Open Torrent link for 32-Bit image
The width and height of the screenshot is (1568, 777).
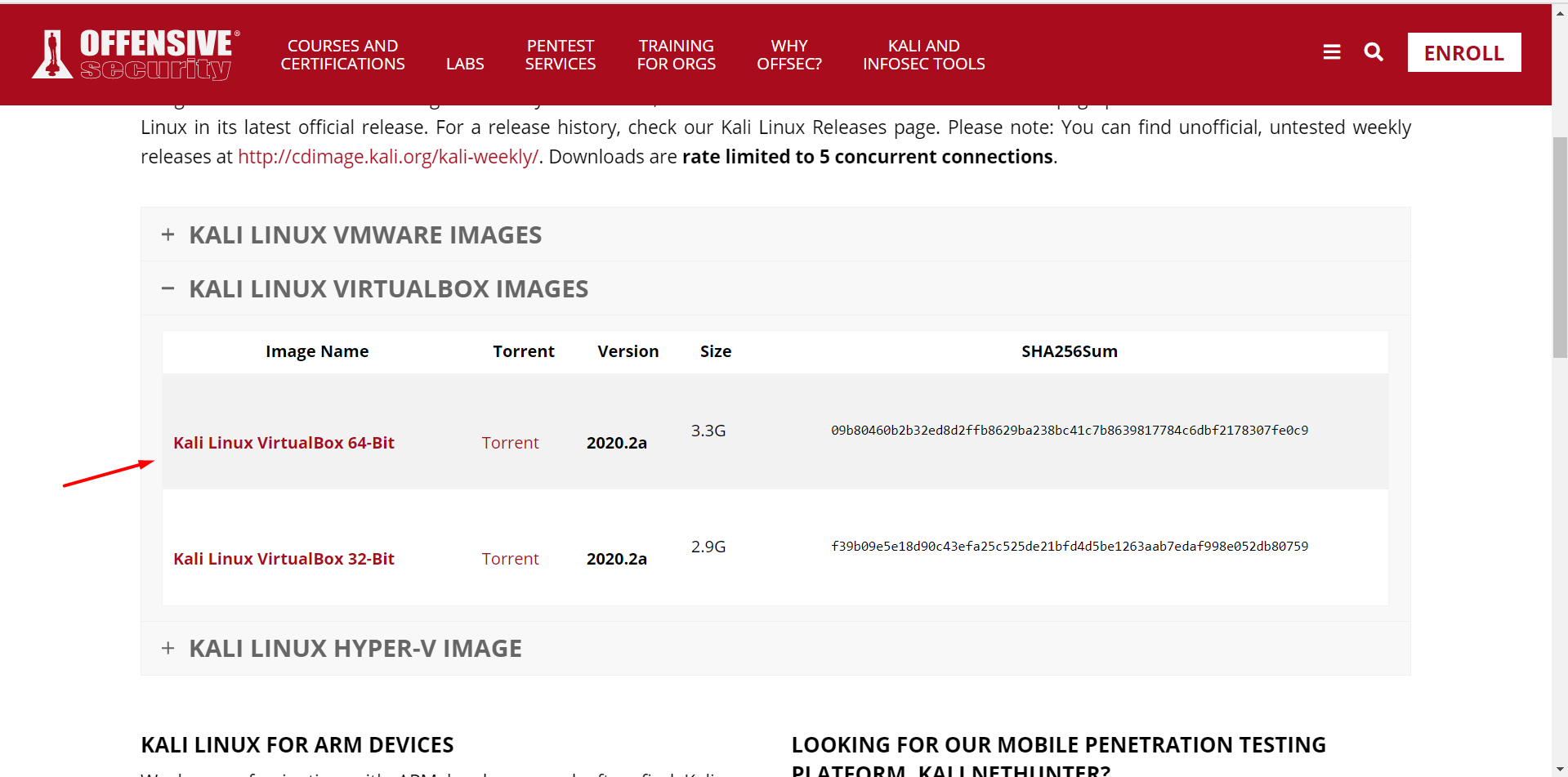pyautogui.click(x=511, y=559)
